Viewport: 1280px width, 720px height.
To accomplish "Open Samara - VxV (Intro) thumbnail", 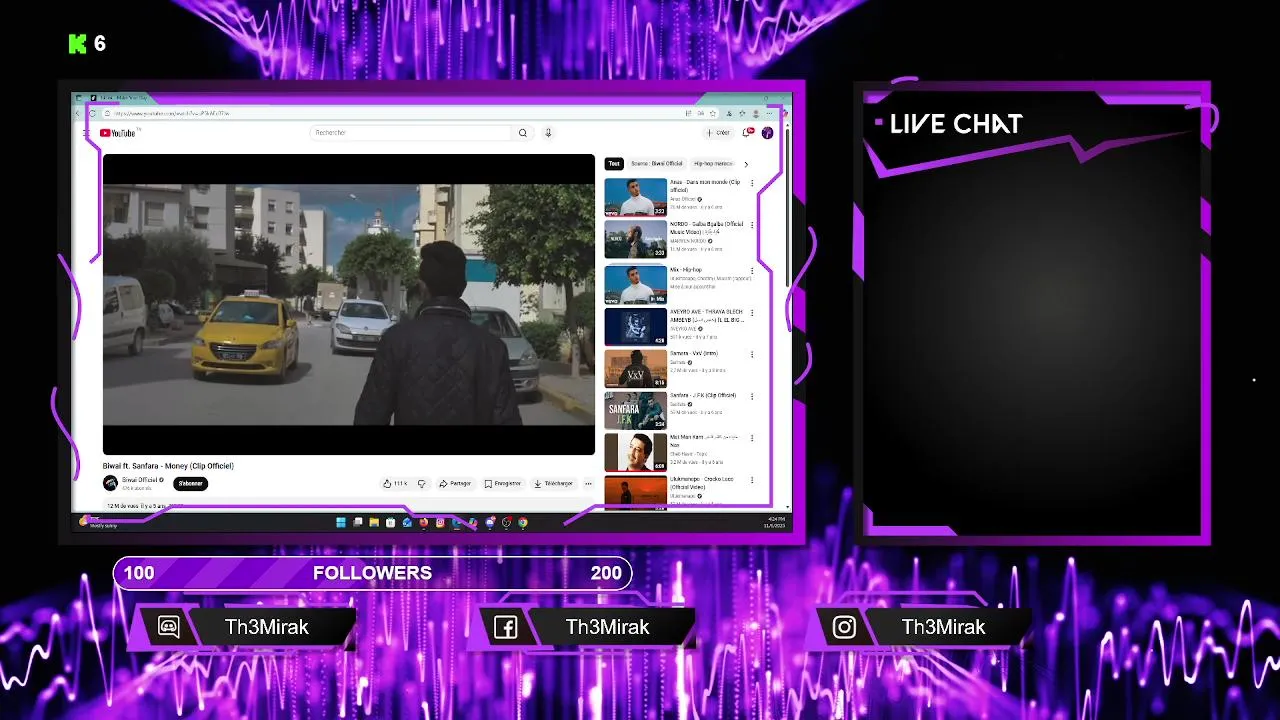I will 635,368.
